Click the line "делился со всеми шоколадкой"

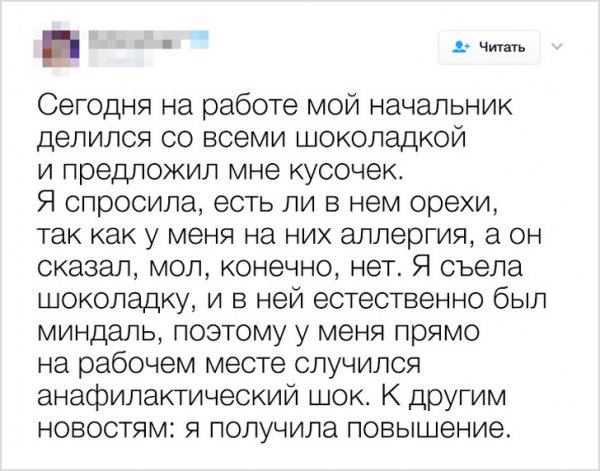click(238, 132)
